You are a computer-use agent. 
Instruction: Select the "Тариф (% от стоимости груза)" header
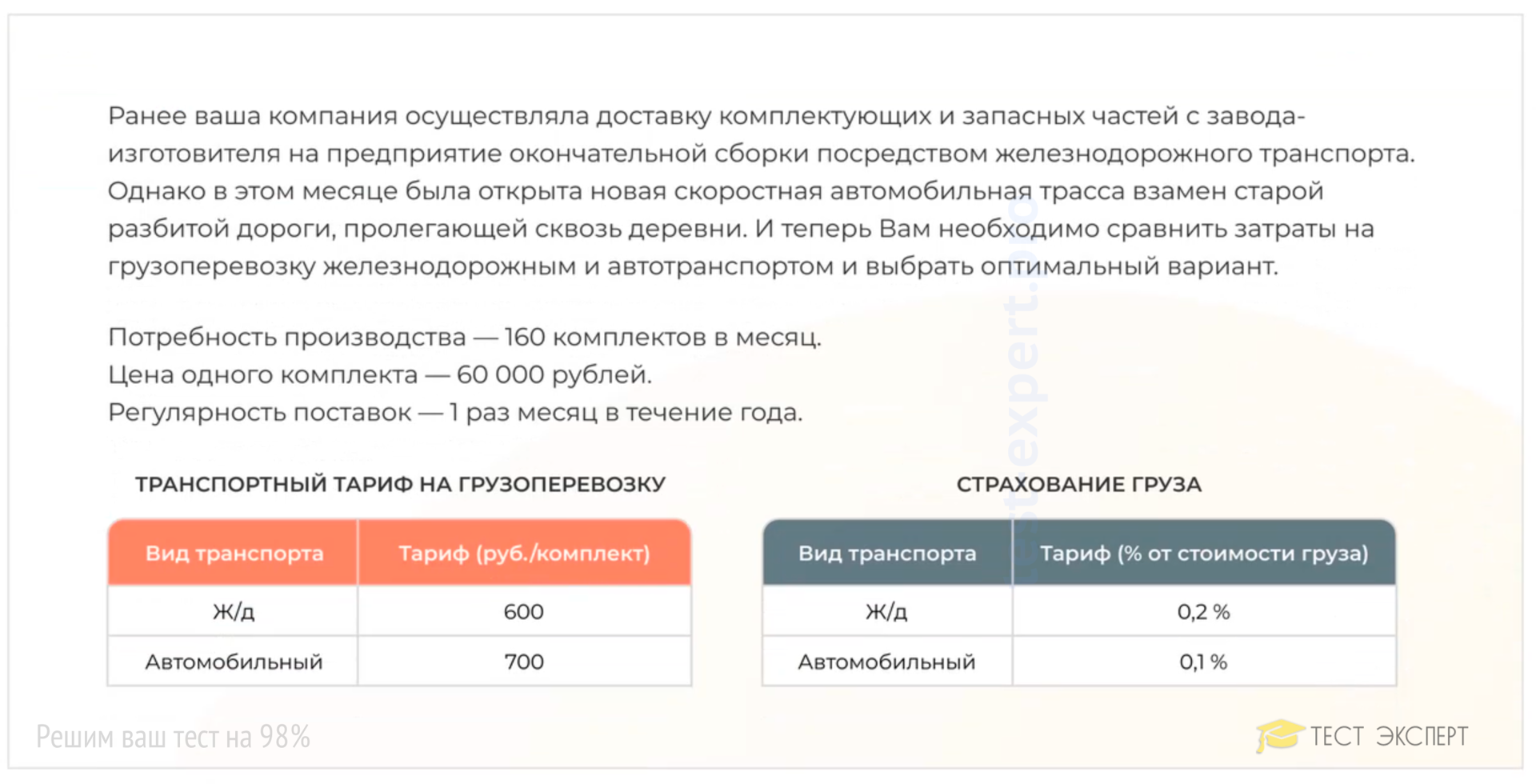point(1204,554)
